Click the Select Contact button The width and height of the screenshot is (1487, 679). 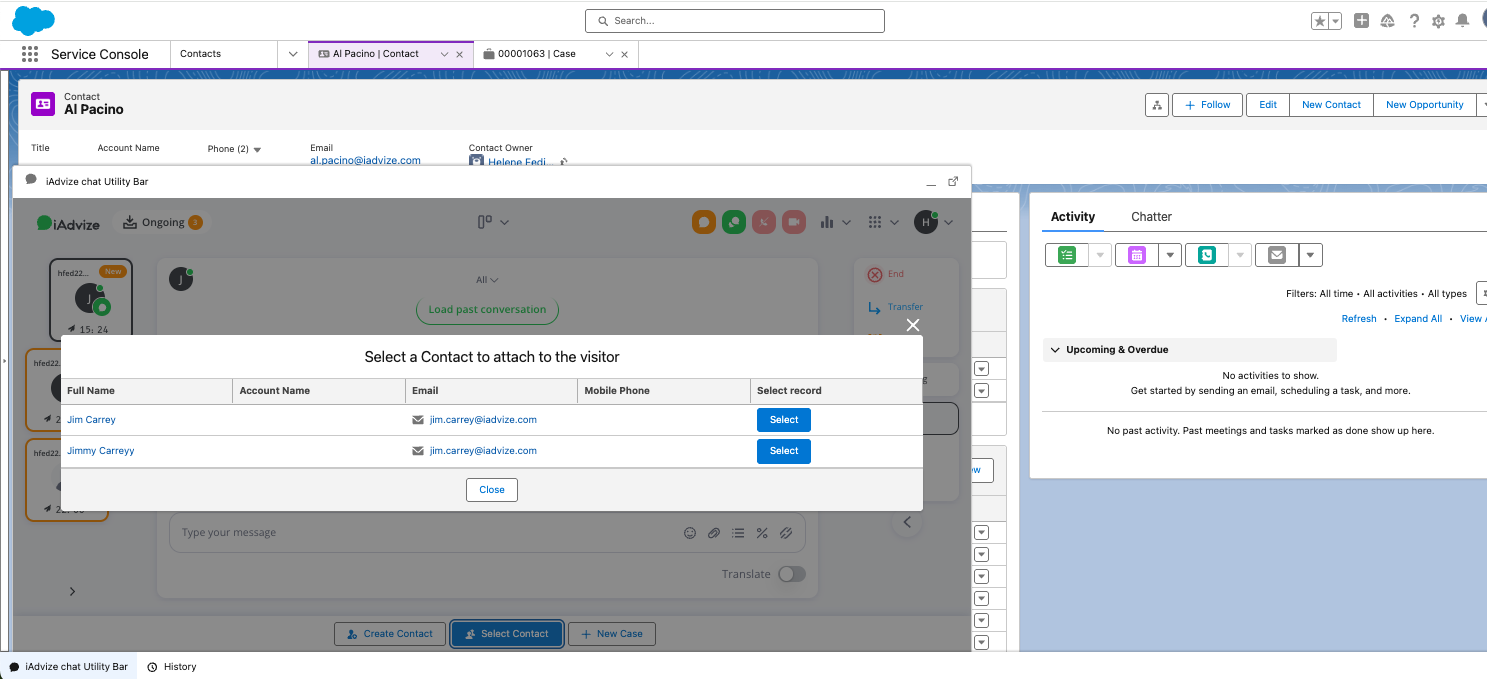pos(507,634)
